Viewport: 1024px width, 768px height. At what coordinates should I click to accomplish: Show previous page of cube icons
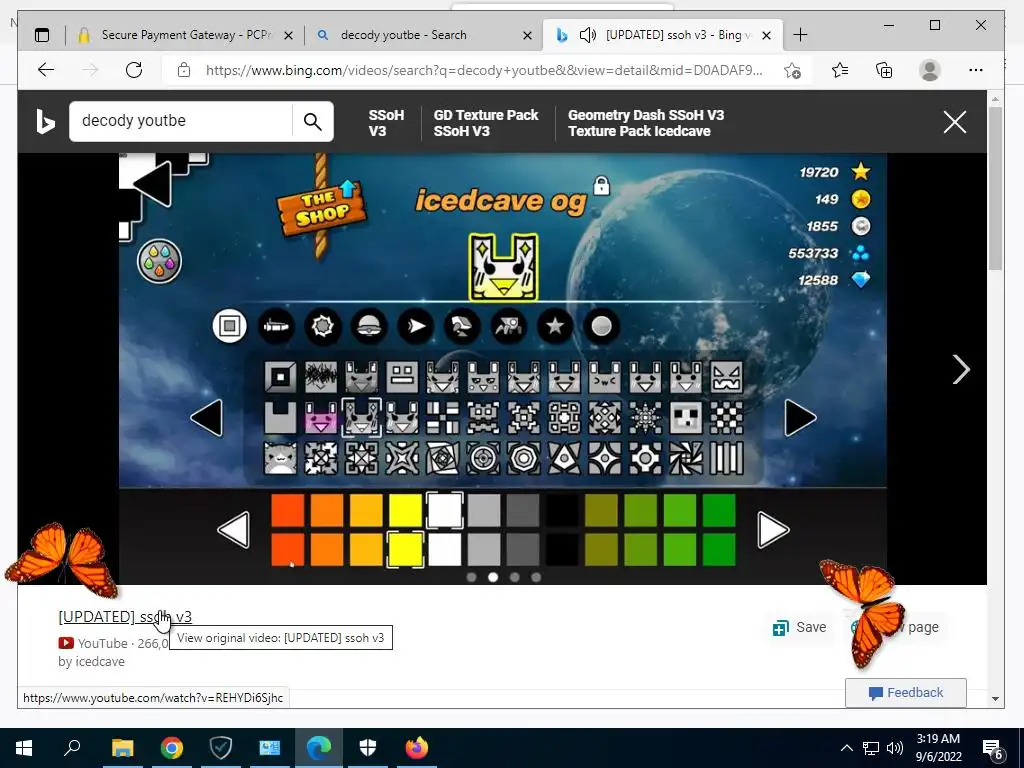(206, 418)
